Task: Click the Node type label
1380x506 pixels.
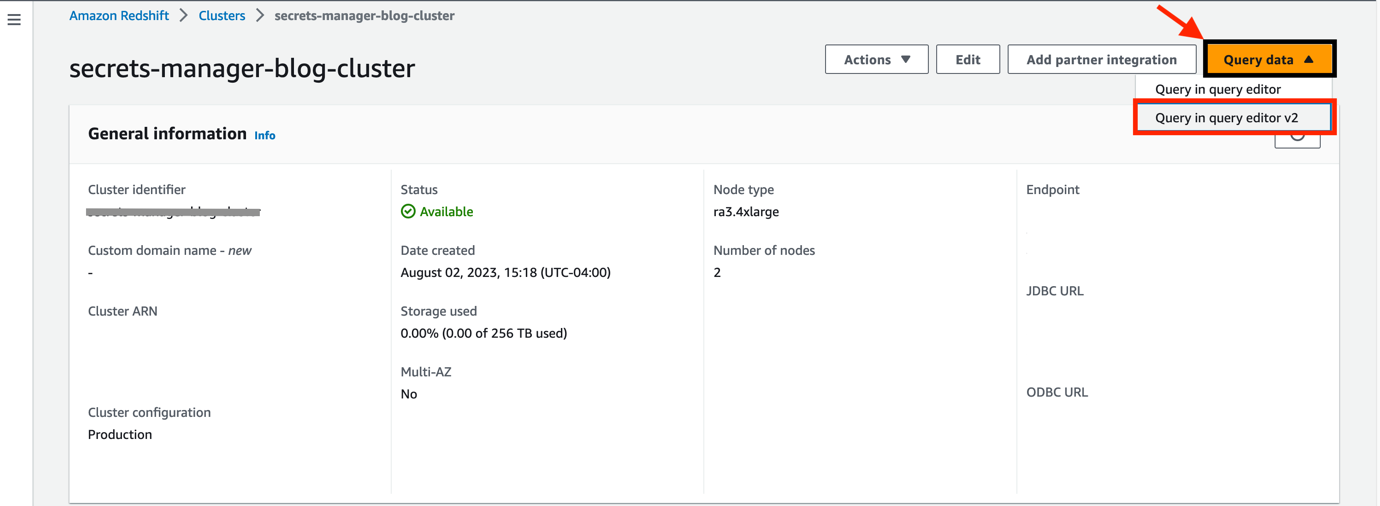Action: [x=744, y=189]
